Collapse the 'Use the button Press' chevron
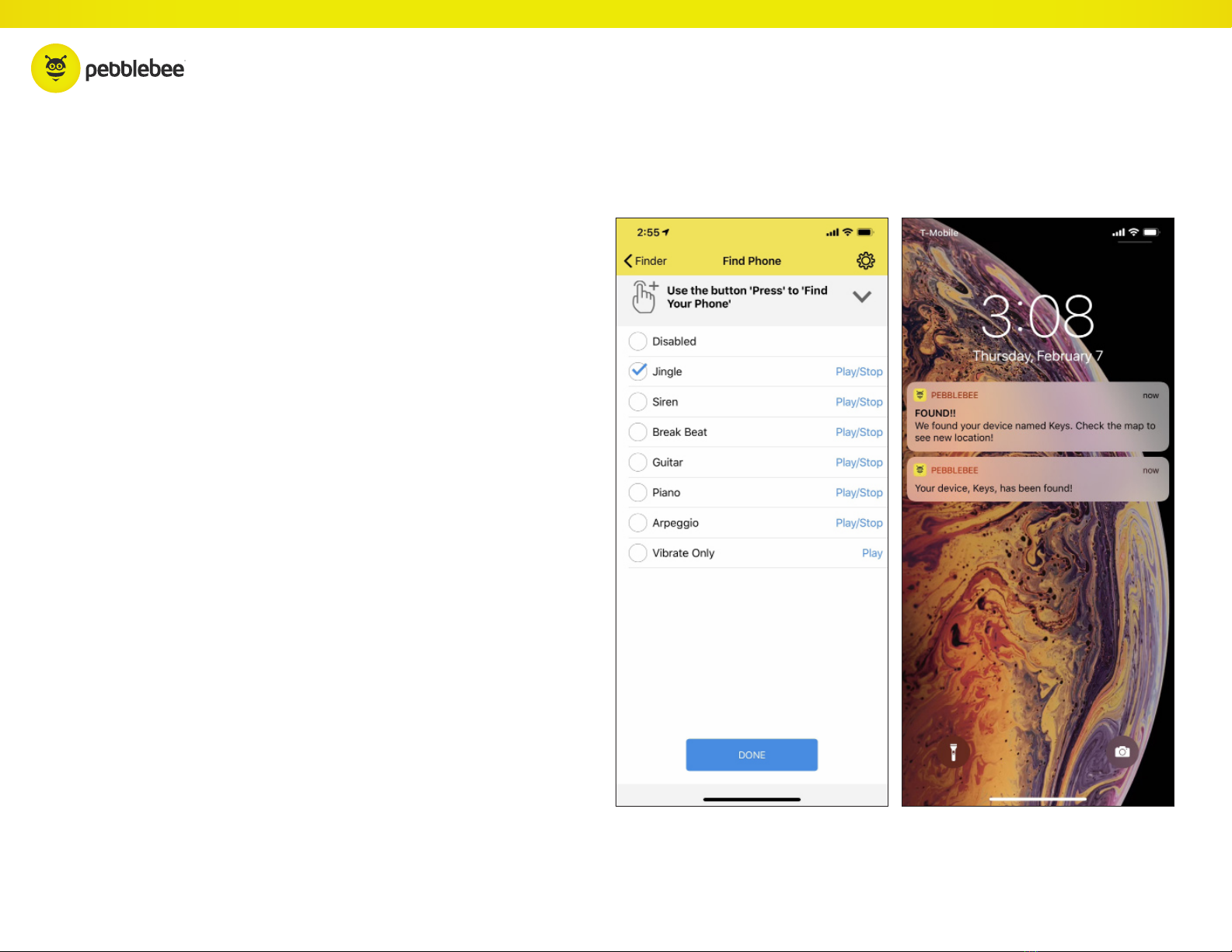 [862, 297]
